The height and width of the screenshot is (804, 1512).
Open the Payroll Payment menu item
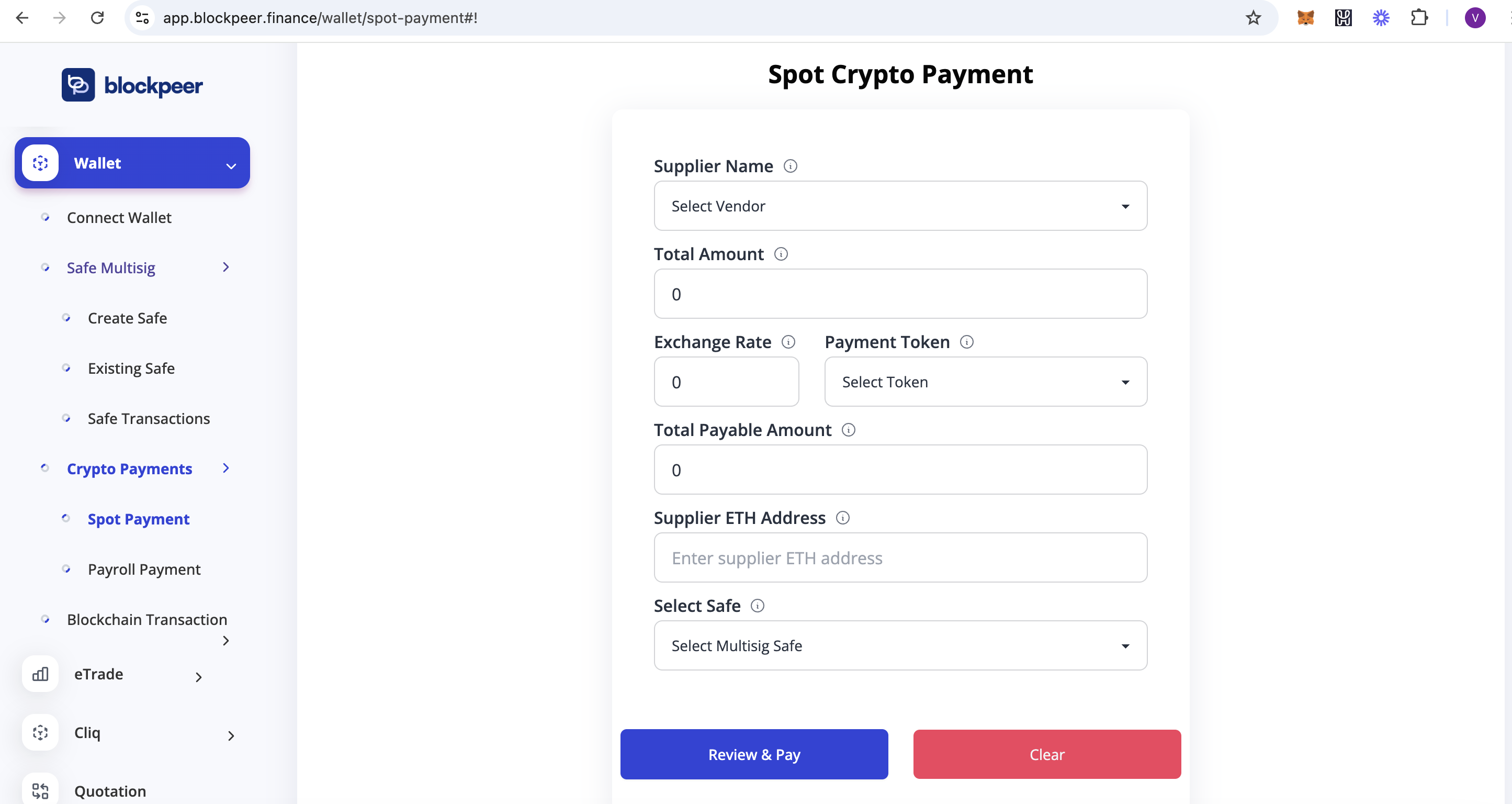point(144,569)
